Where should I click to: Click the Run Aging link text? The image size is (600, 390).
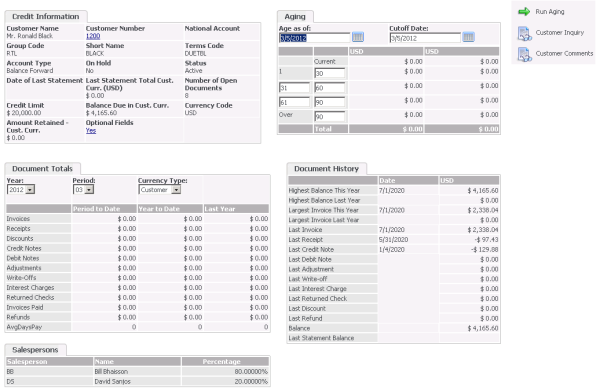click(x=550, y=12)
